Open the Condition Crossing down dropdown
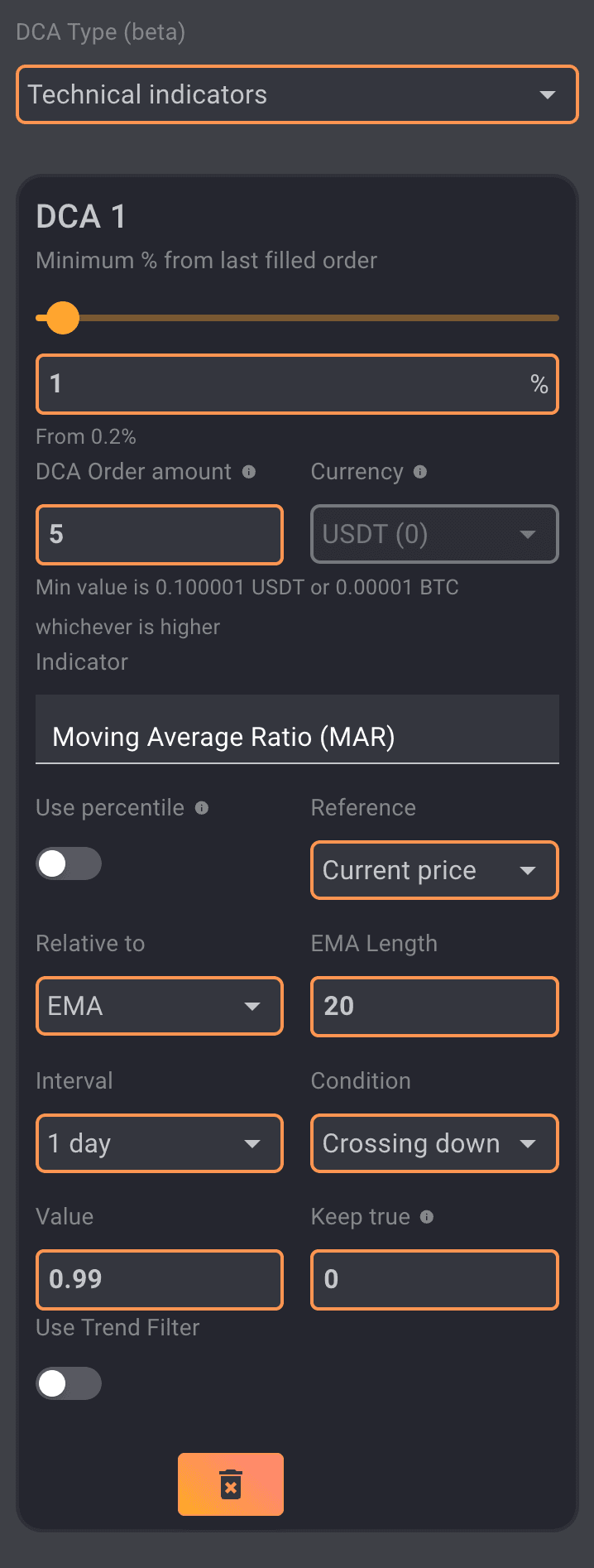Image resolution: width=594 pixels, height=1568 pixels. click(x=434, y=1144)
